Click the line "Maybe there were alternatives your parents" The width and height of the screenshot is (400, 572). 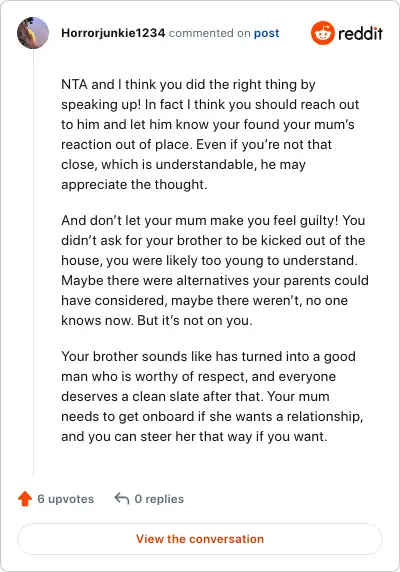215,281
